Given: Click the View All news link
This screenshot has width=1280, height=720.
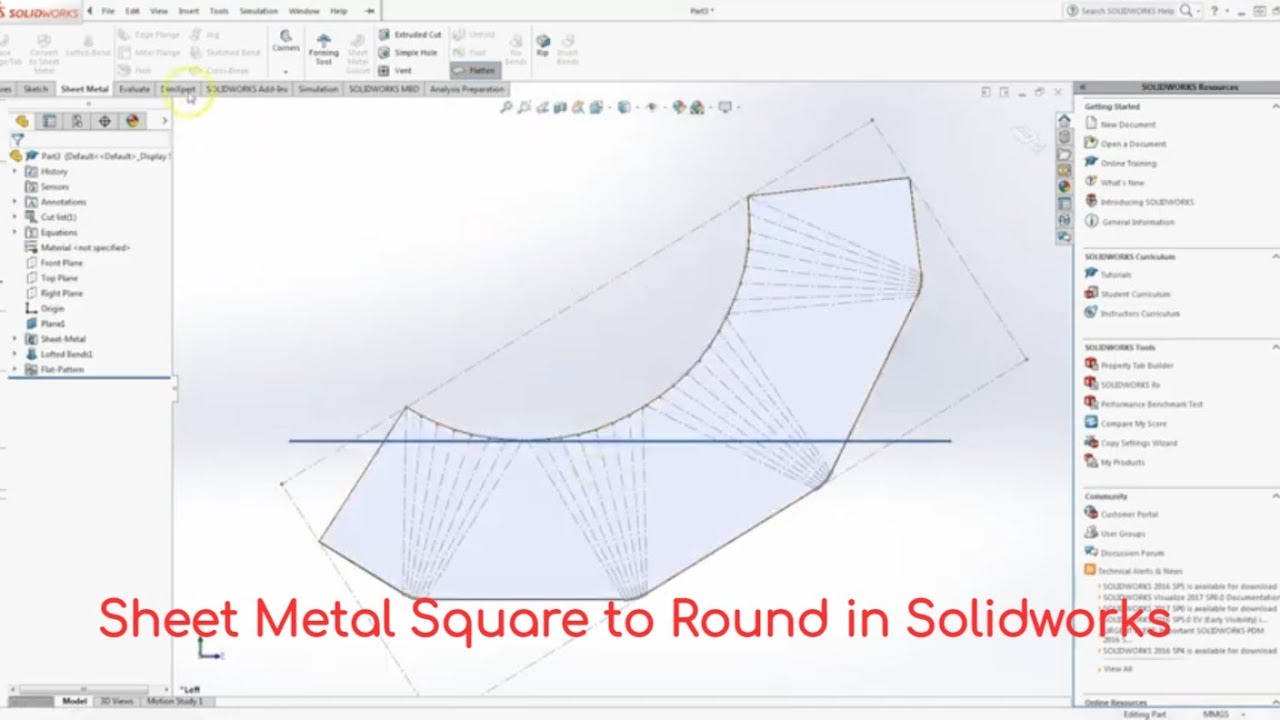Looking at the screenshot, I should (1118, 669).
